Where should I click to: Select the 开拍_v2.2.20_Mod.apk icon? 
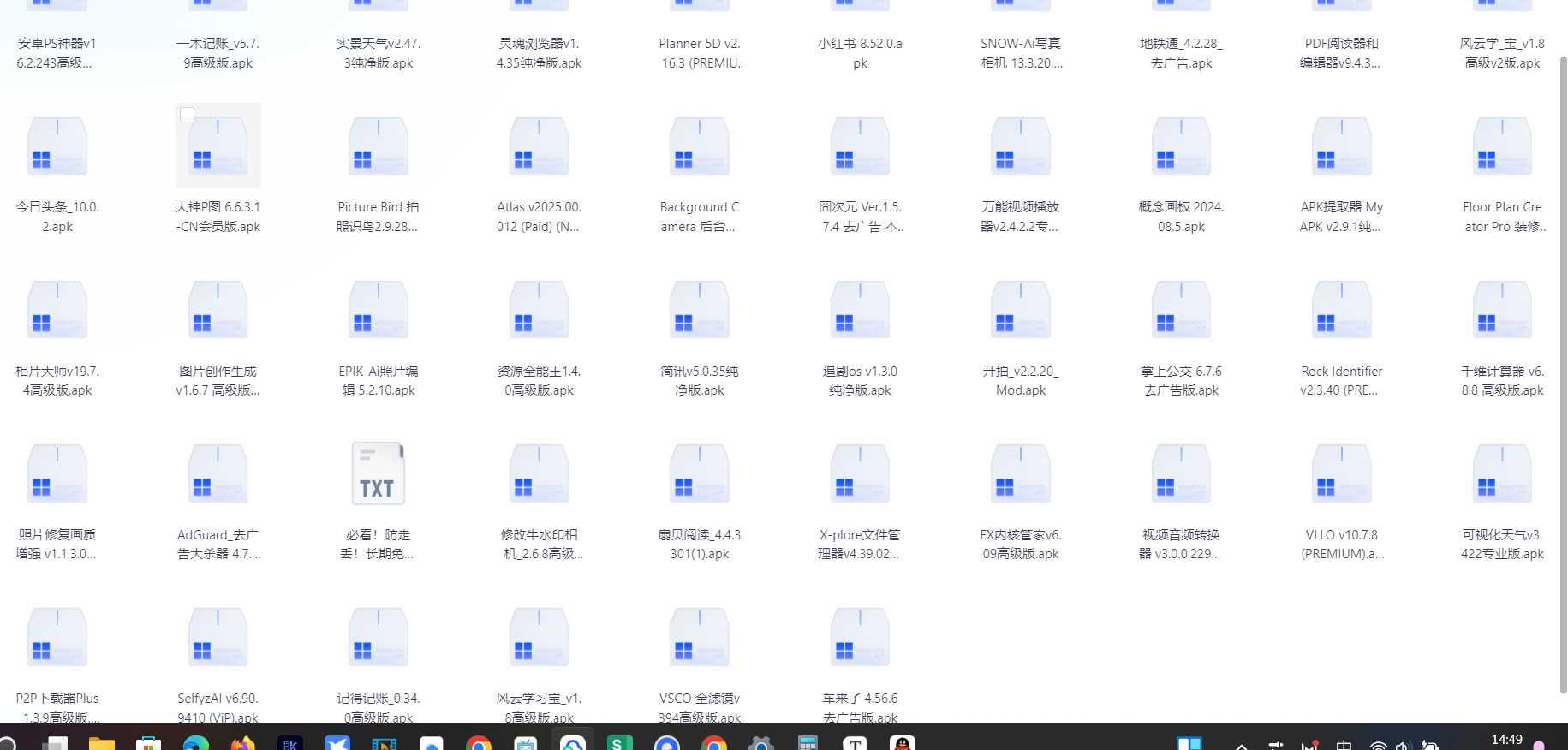[1021, 310]
